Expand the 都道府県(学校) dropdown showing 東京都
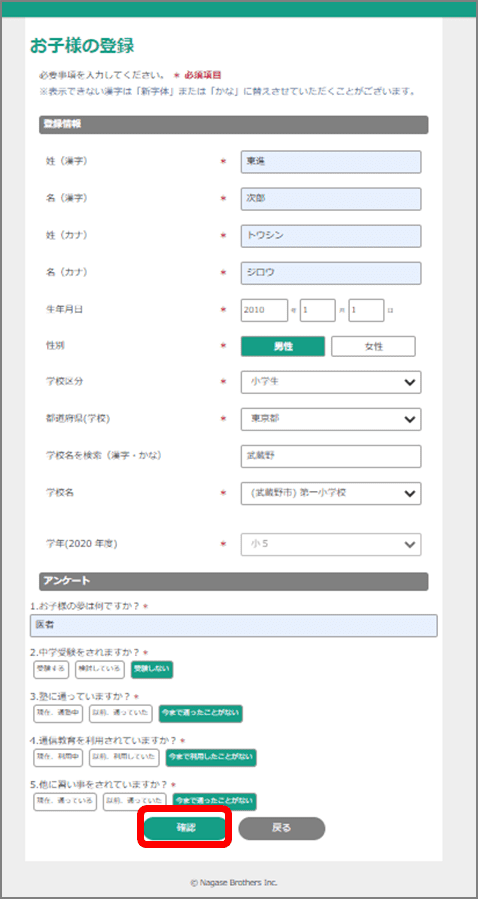The width and height of the screenshot is (478, 899). [331, 419]
